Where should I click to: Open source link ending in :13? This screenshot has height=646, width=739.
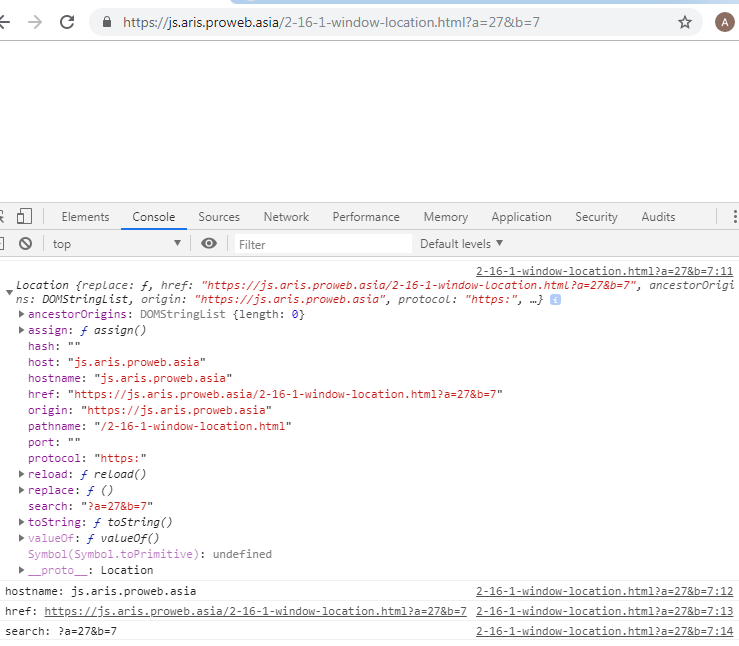pos(604,611)
